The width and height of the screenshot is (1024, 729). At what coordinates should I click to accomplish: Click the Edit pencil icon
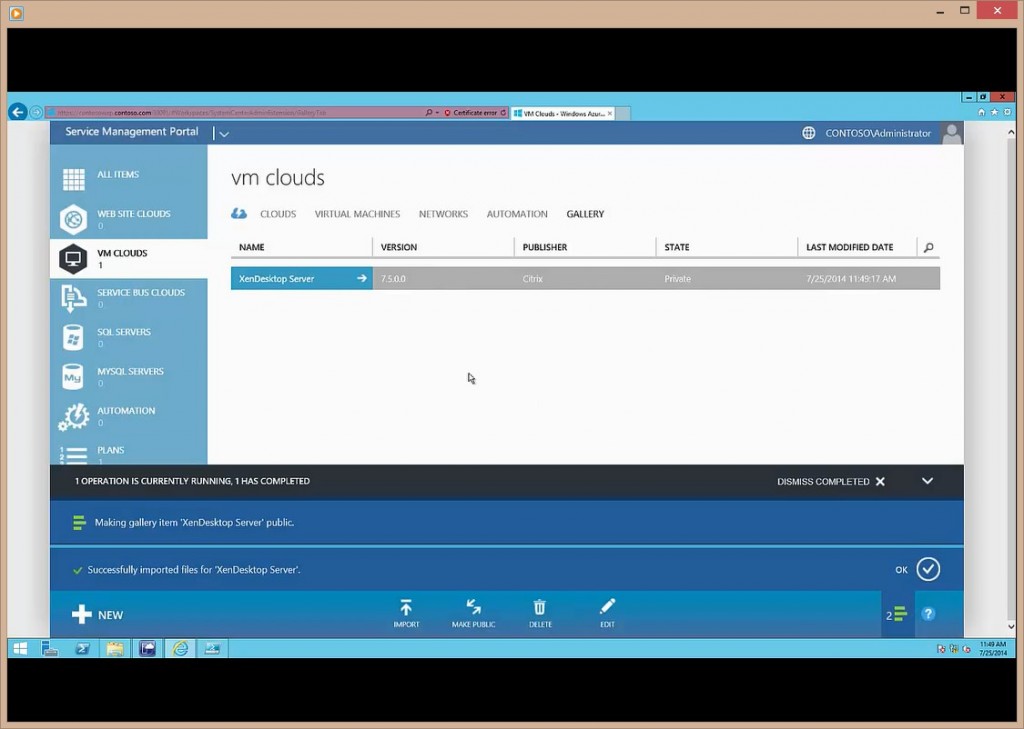coord(607,608)
